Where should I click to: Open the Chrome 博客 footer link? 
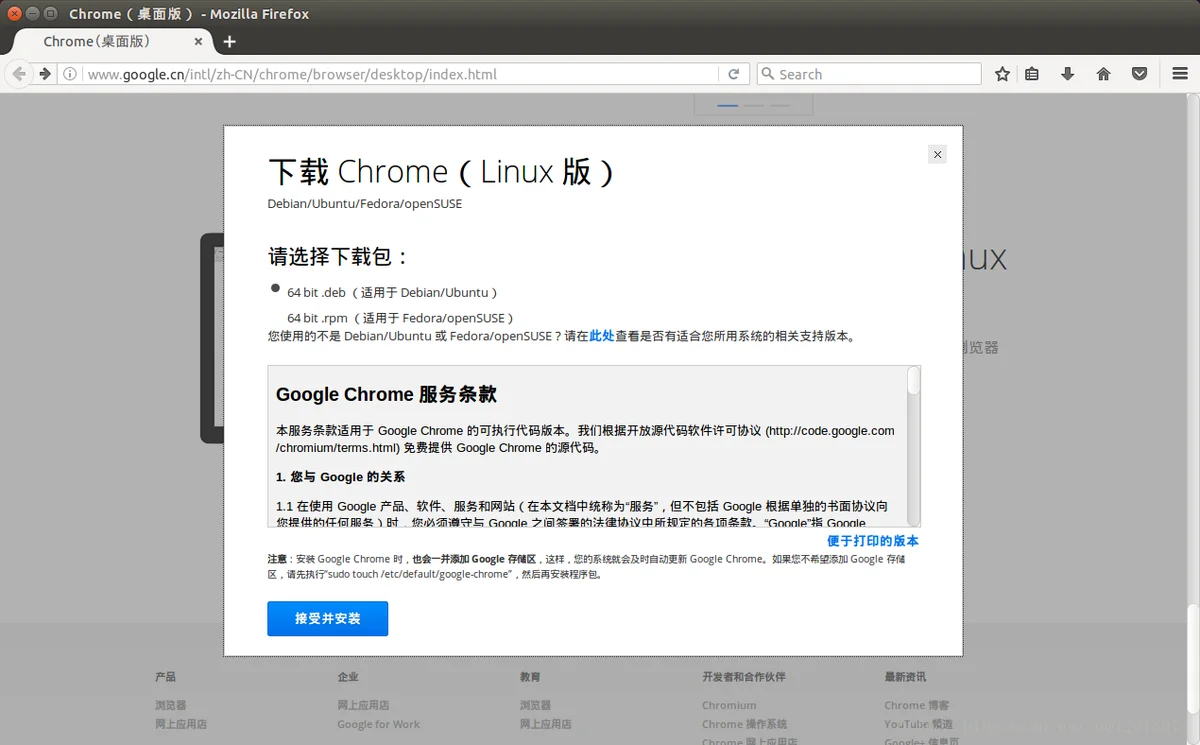pyautogui.click(x=917, y=705)
